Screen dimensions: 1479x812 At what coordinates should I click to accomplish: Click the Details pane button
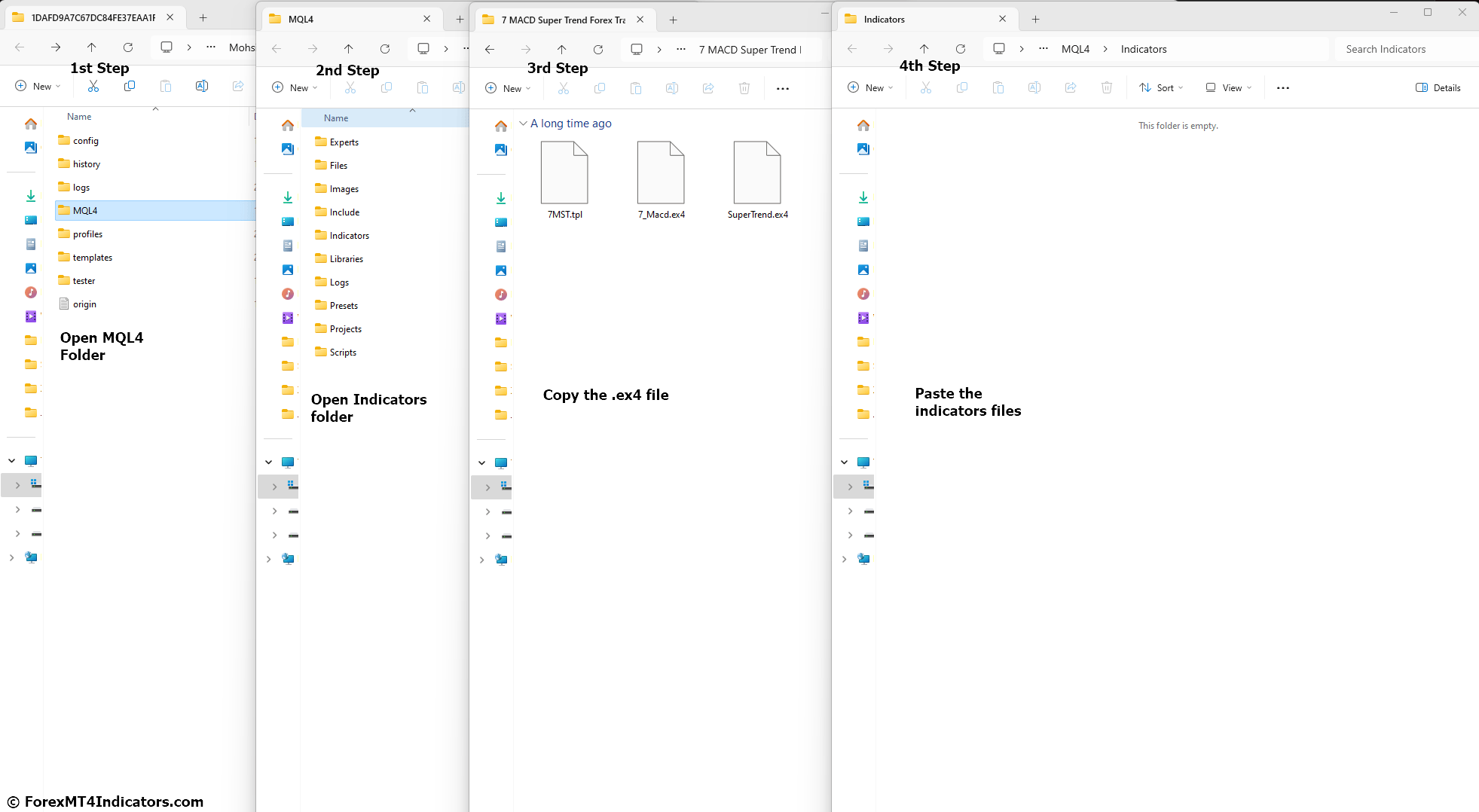(x=1438, y=88)
